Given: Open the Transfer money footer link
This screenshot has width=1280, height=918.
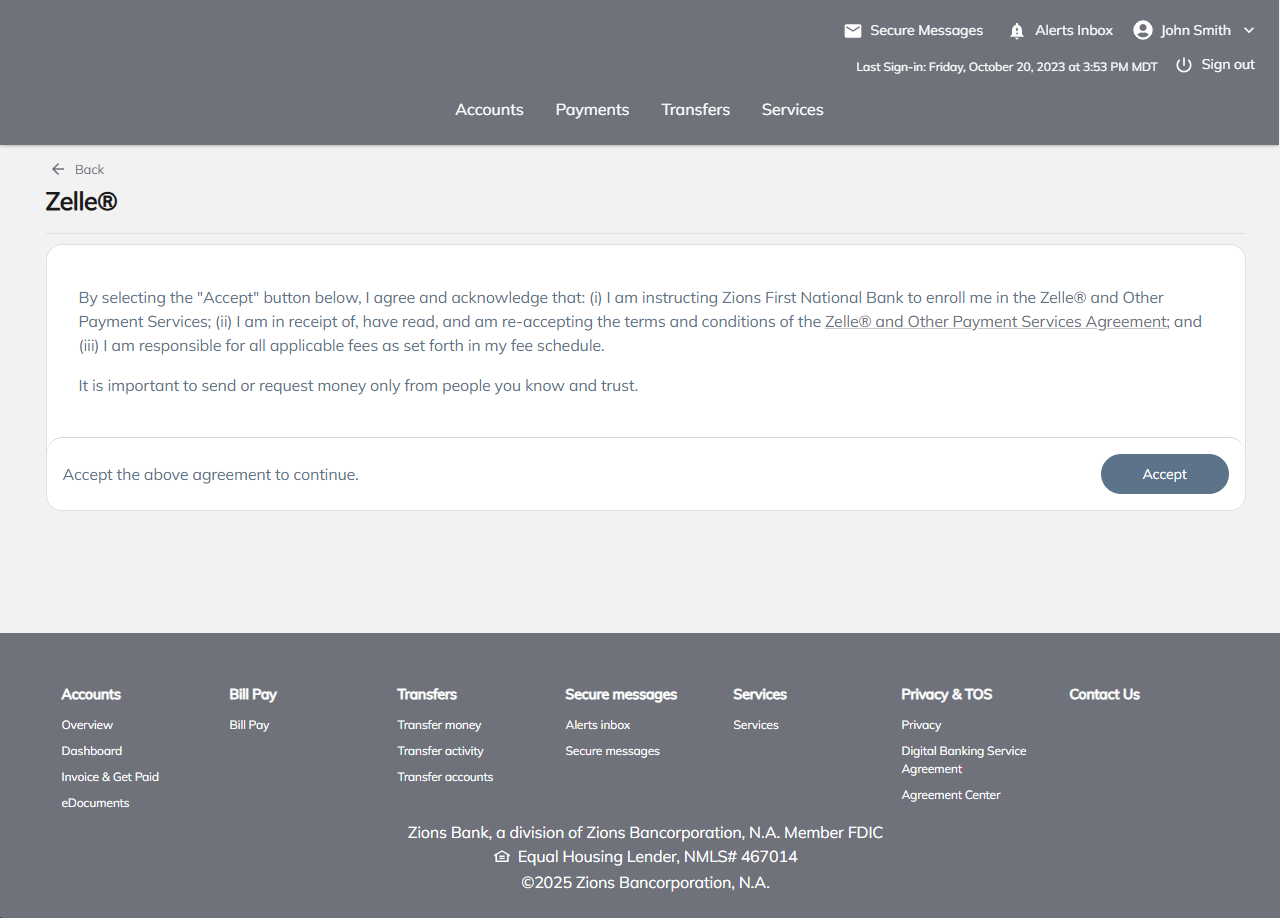Looking at the screenshot, I should tap(439, 725).
